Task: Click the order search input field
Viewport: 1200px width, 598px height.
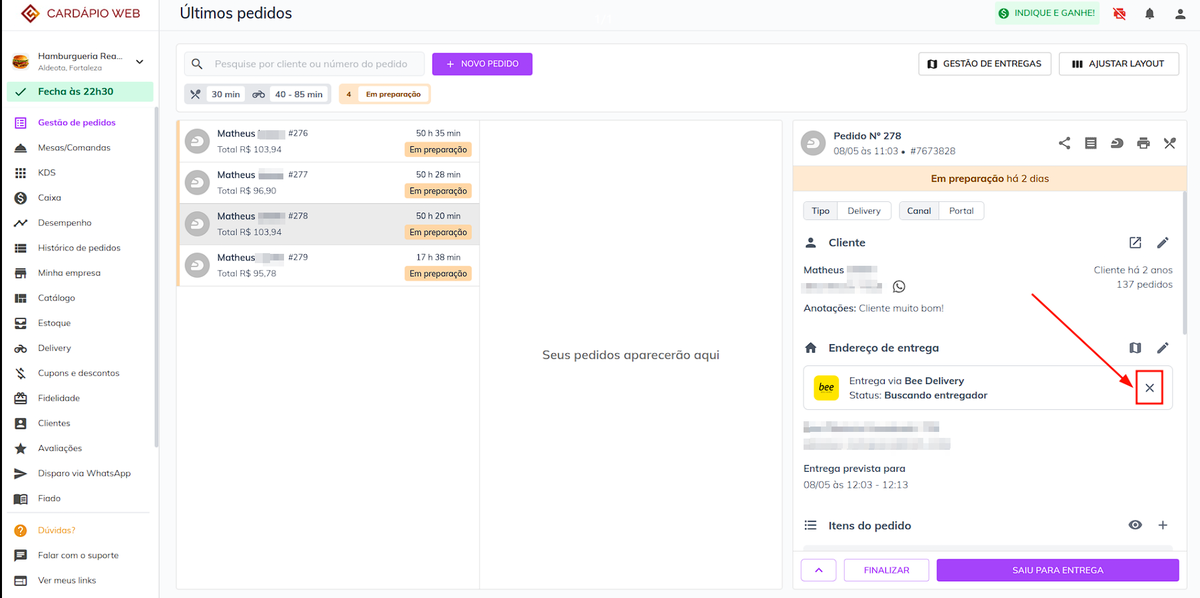Action: (310, 64)
